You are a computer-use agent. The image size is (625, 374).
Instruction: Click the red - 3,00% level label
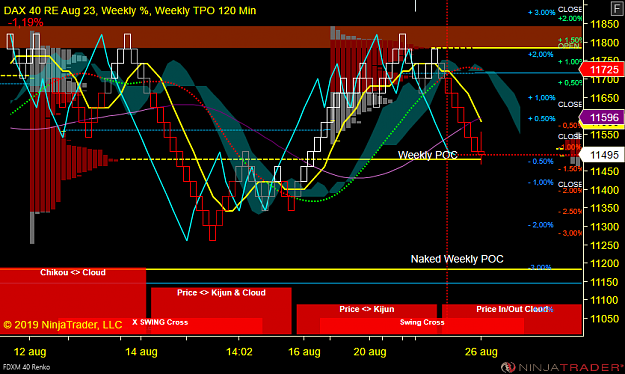click(x=570, y=233)
